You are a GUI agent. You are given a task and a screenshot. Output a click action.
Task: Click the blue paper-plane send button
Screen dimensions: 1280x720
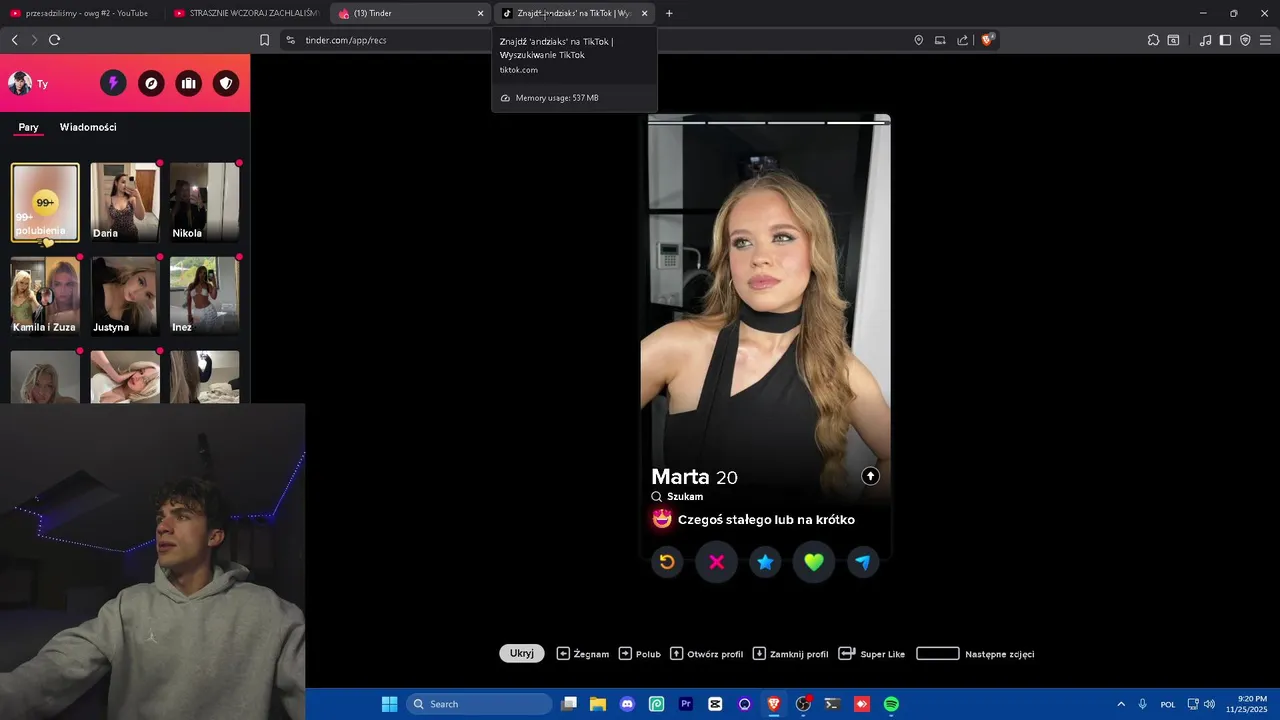(x=863, y=562)
